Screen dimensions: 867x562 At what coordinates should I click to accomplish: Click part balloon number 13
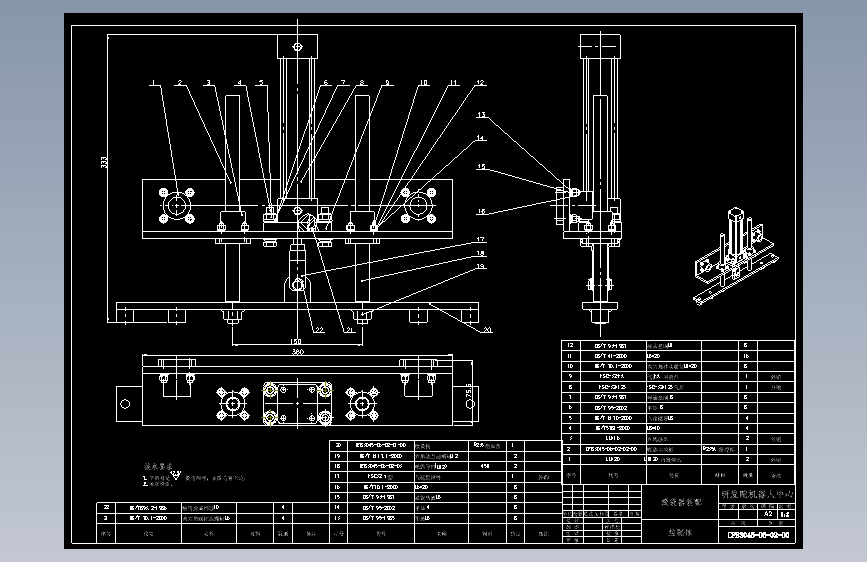pyautogui.click(x=482, y=115)
